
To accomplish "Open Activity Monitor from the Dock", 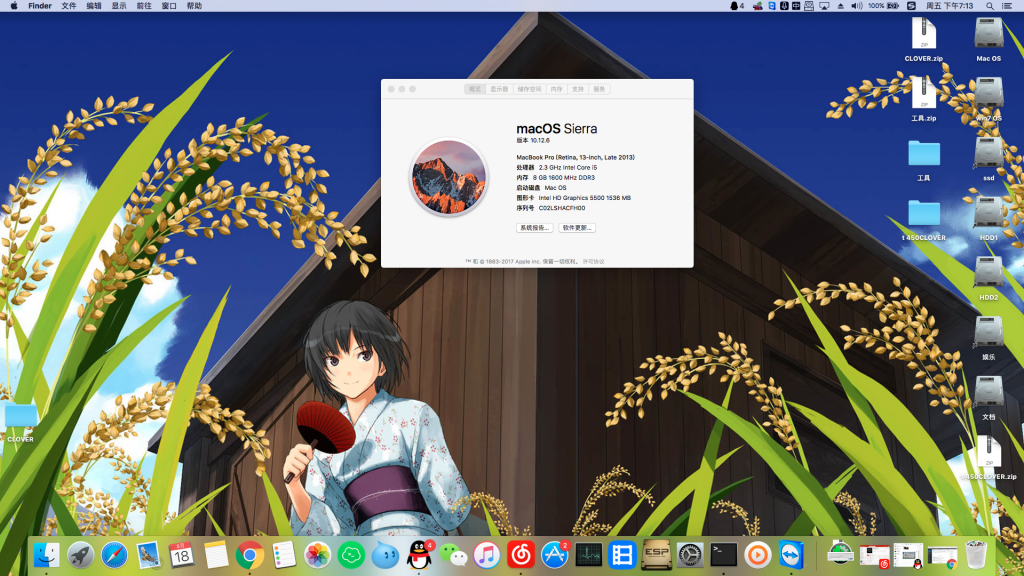I will tap(588, 555).
